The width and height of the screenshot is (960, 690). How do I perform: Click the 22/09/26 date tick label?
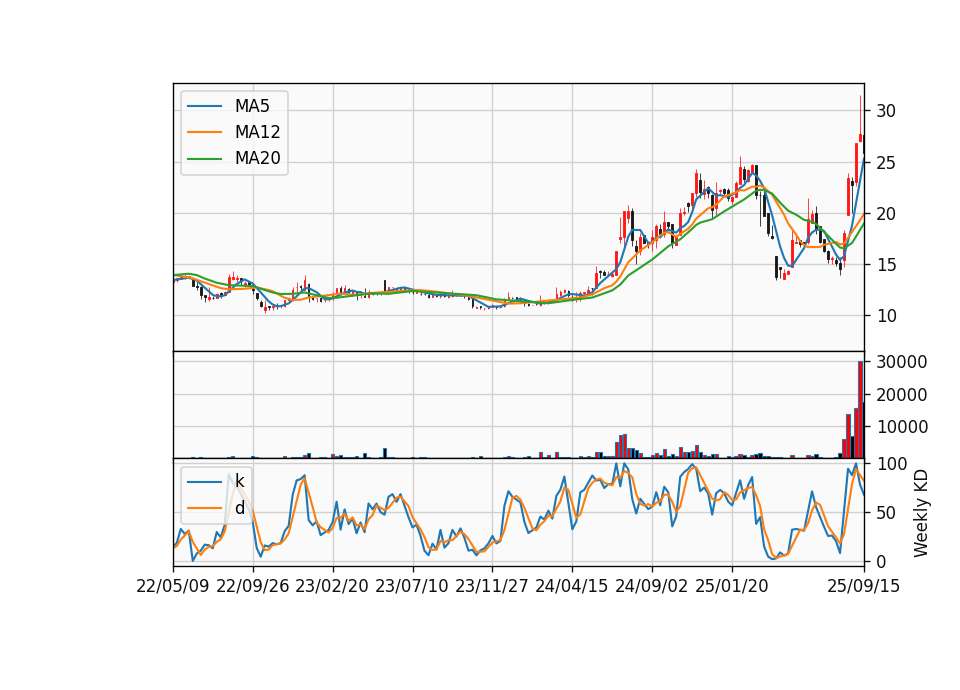pyautogui.click(x=253, y=586)
